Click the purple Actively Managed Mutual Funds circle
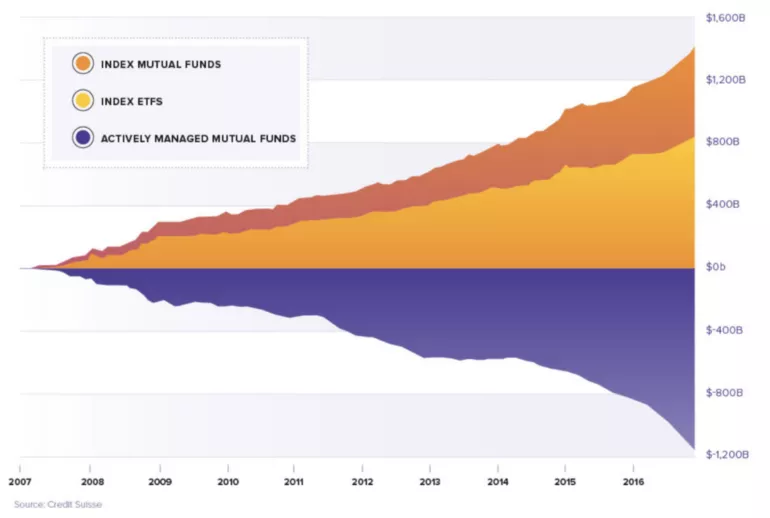 coord(82,138)
